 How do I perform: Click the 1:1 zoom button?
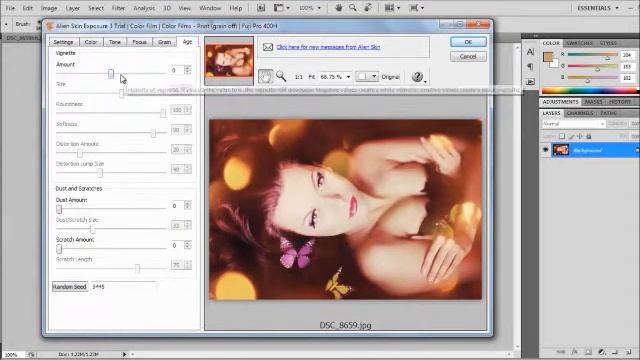(299, 77)
